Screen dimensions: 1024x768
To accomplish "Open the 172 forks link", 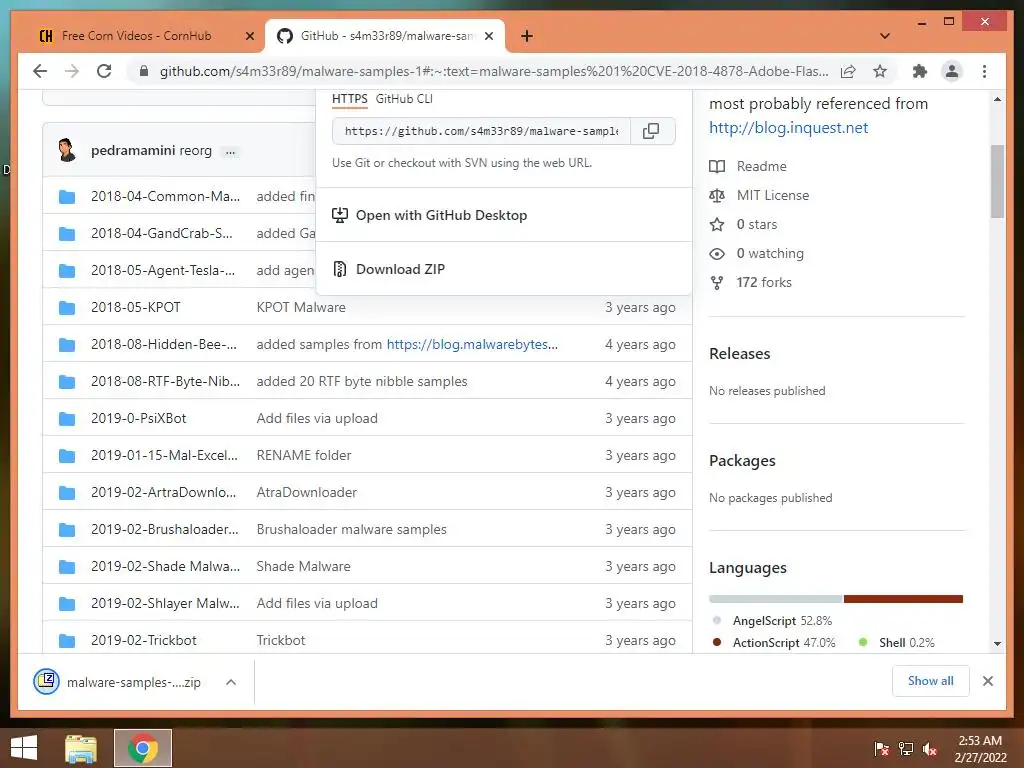I will 764,283.
